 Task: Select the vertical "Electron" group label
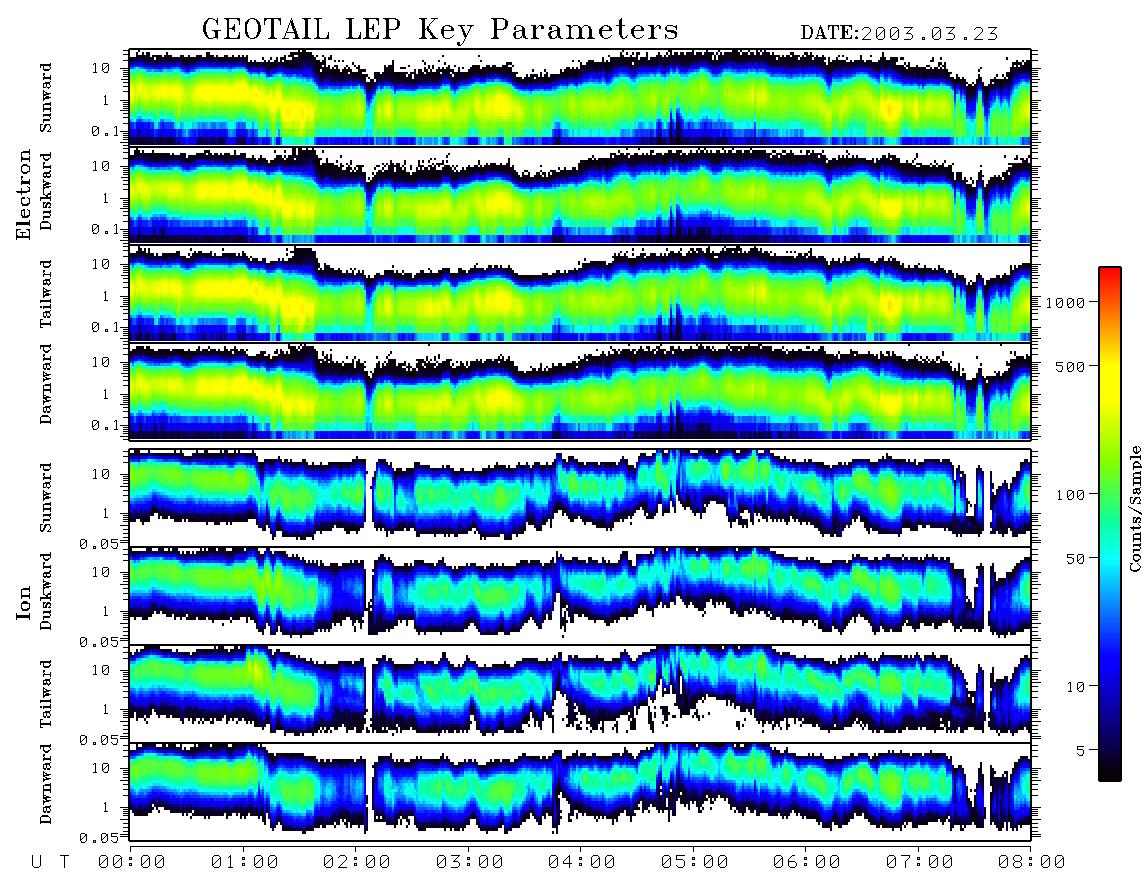[24, 194]
